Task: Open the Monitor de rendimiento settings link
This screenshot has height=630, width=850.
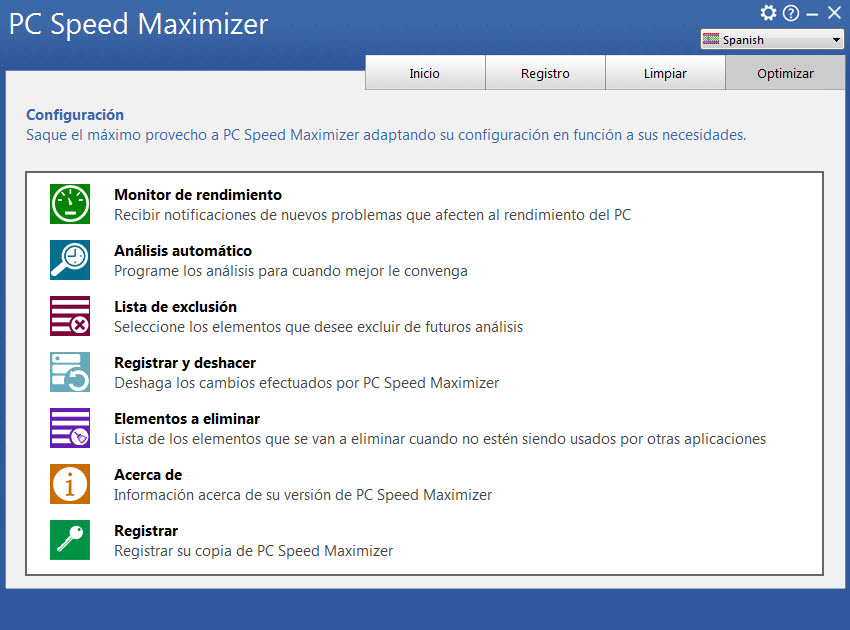Action: [198, 195]
